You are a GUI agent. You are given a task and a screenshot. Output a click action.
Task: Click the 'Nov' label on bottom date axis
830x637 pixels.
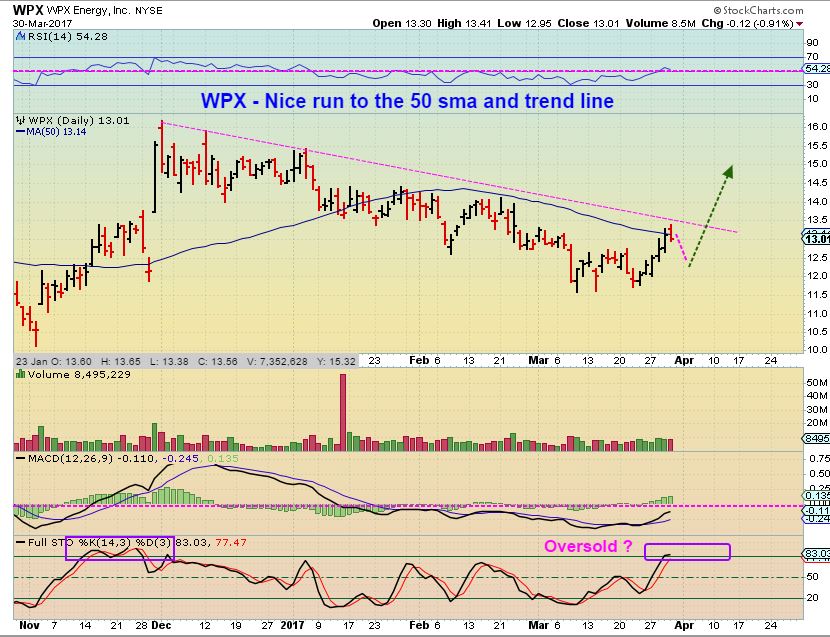pos(29,625)
